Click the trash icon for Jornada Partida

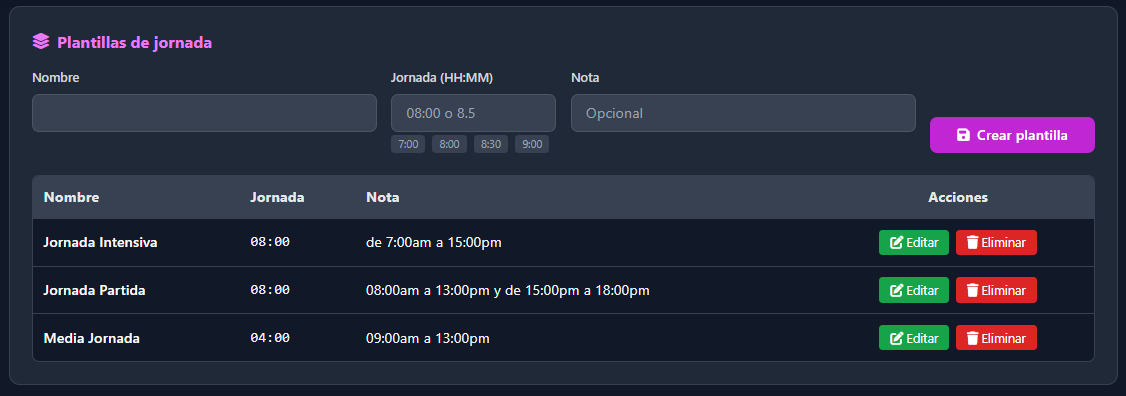pyautogui.click(x=972, y=290)
